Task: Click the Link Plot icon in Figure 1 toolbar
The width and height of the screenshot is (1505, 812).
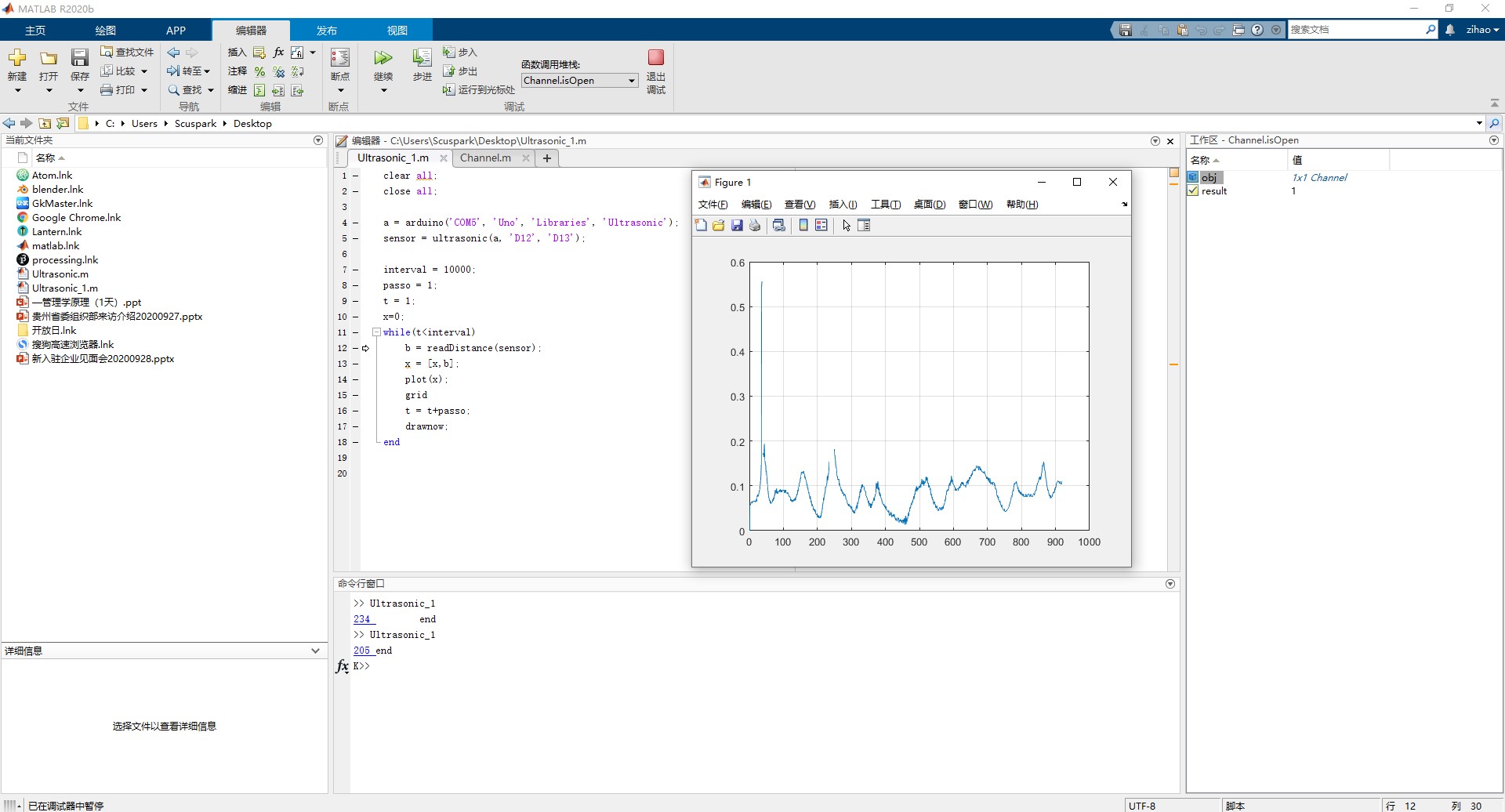Action: pos(779,225)
